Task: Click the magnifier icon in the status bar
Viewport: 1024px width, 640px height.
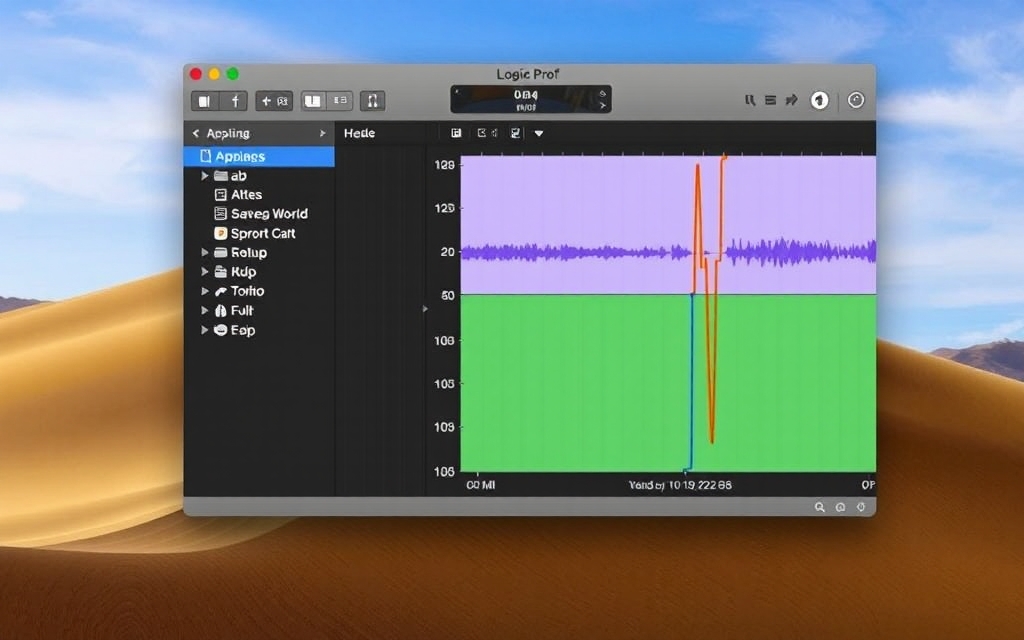Action: 820,507
